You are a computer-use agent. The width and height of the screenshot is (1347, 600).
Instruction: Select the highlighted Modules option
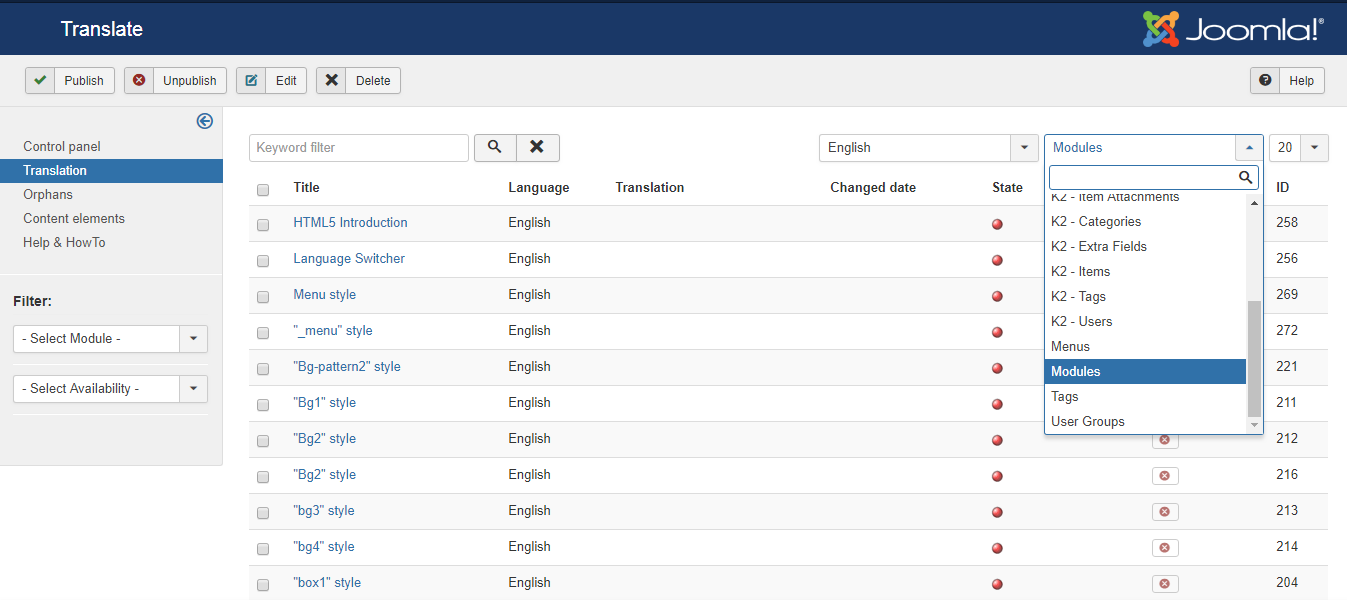1146,371
